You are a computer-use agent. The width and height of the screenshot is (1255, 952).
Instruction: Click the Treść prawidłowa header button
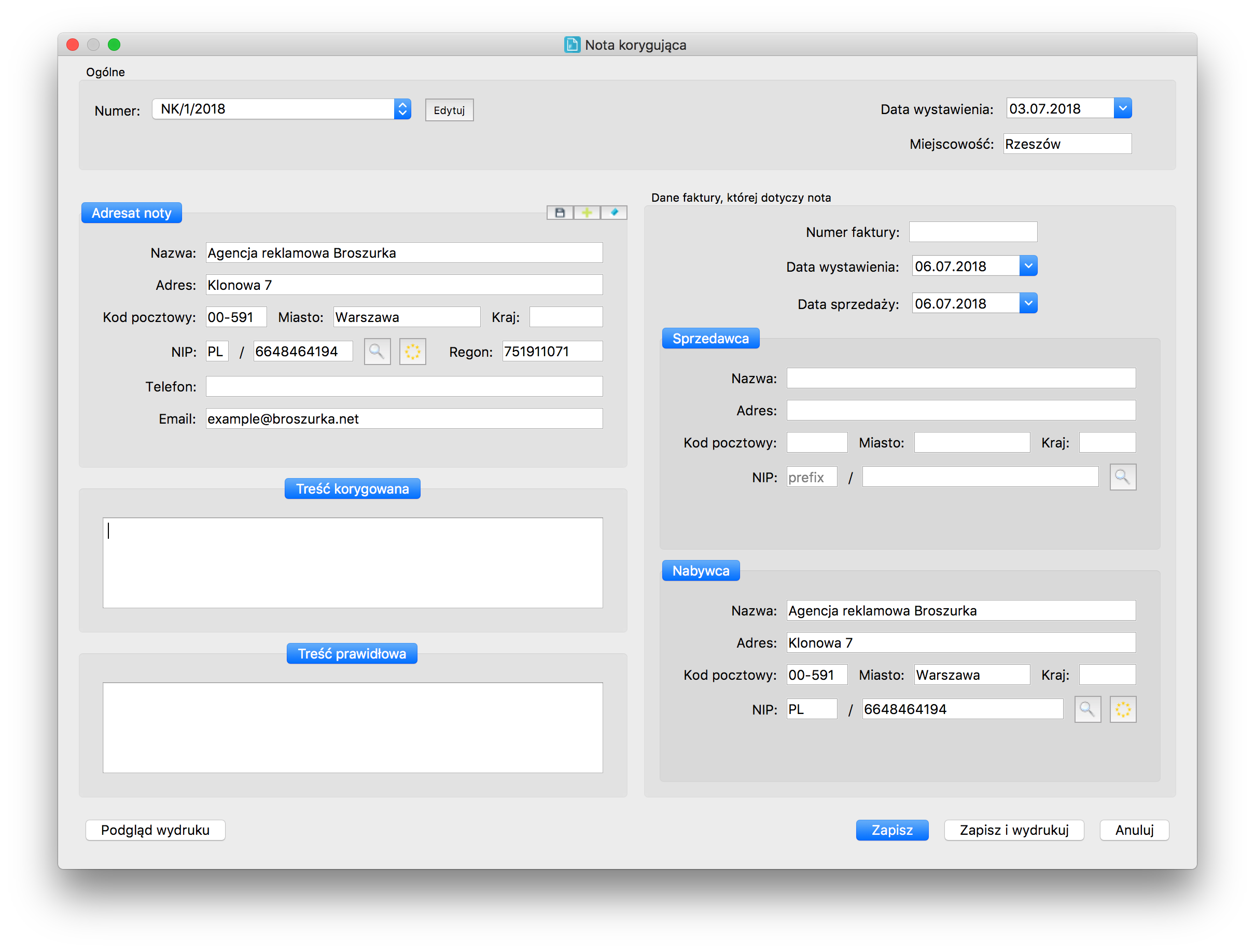click(x=352, y=653)
